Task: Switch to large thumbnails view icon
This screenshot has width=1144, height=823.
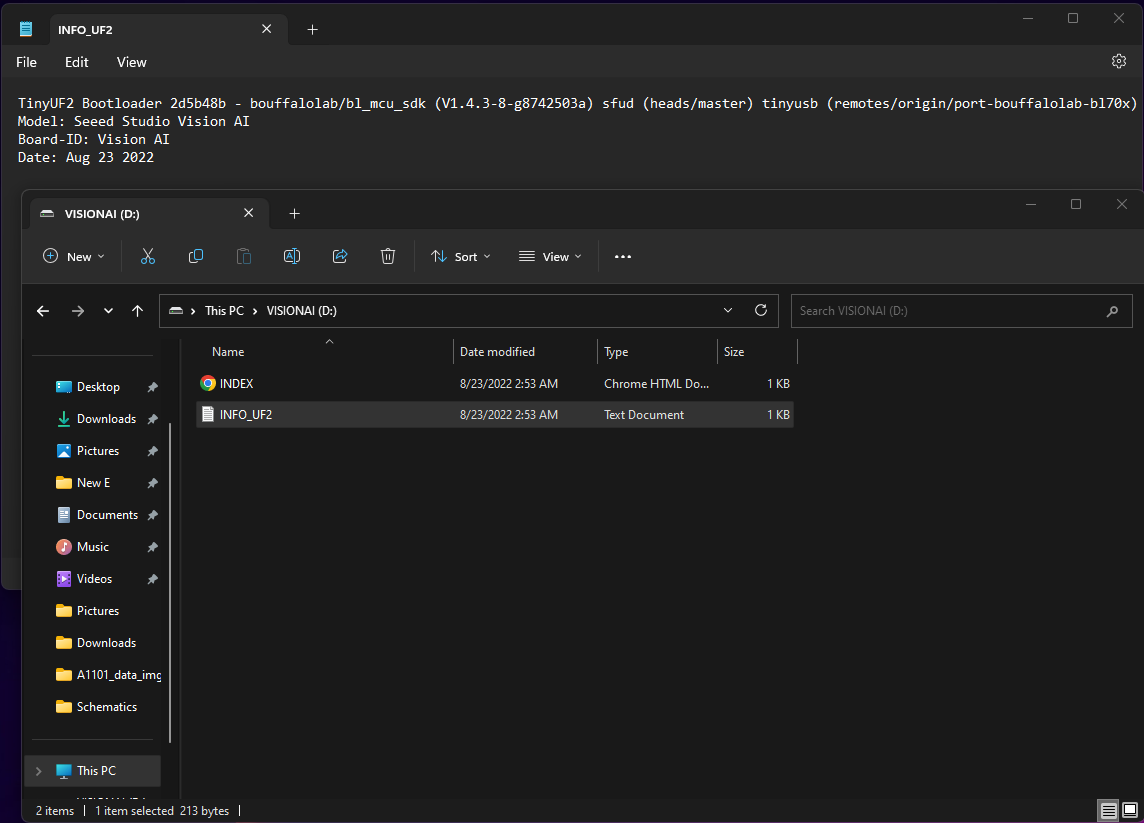Action: [x=1130, y=810]
